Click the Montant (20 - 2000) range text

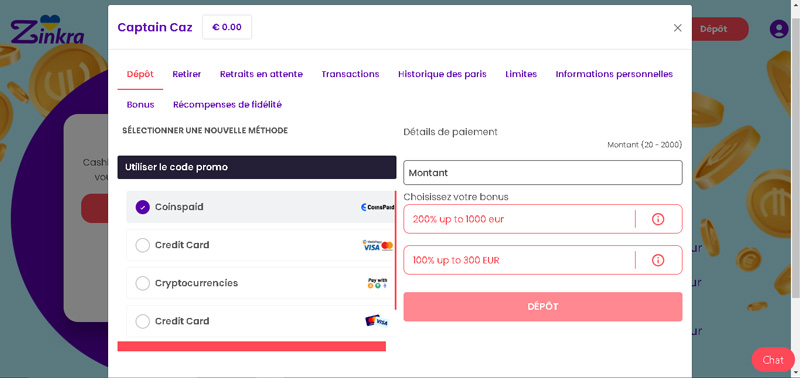[x=644, y=145]
